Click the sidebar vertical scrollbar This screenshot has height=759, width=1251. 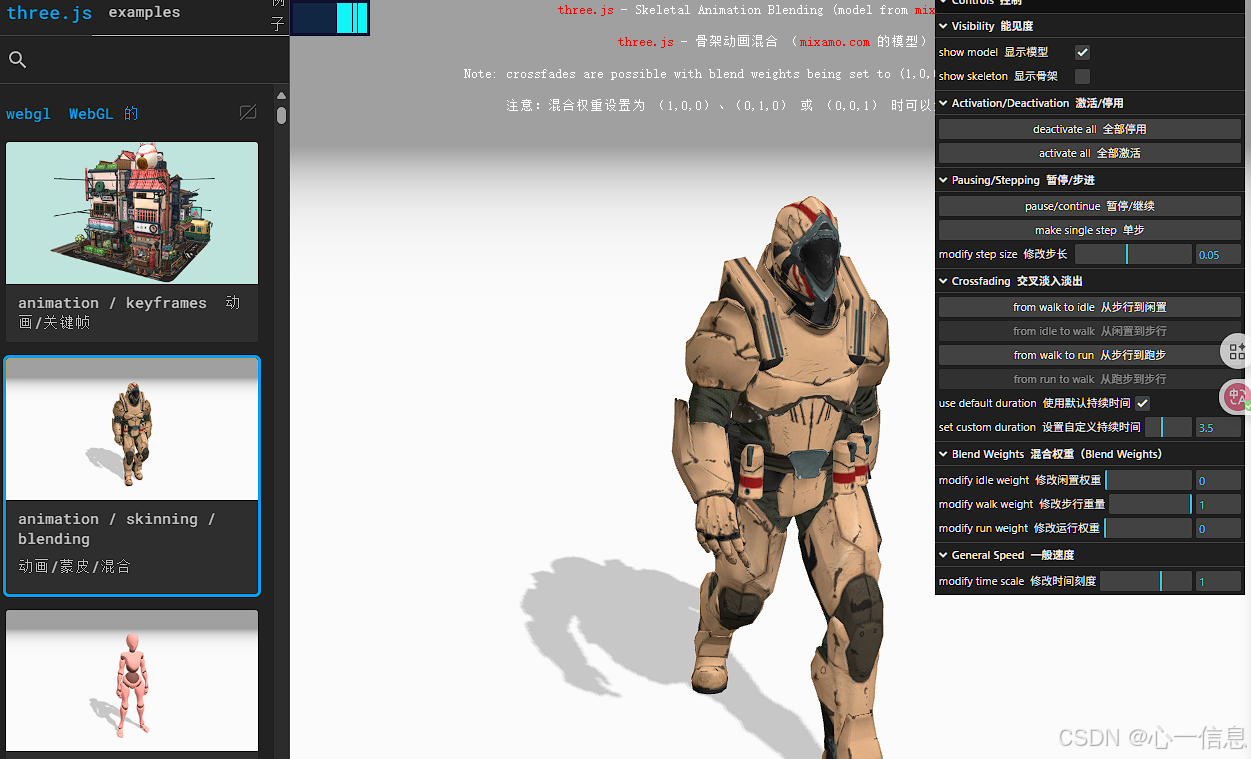282,116
